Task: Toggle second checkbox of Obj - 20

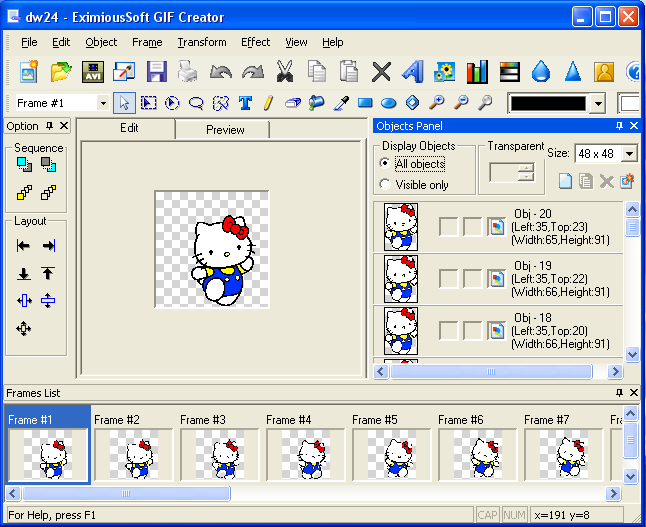Action: 473,227
